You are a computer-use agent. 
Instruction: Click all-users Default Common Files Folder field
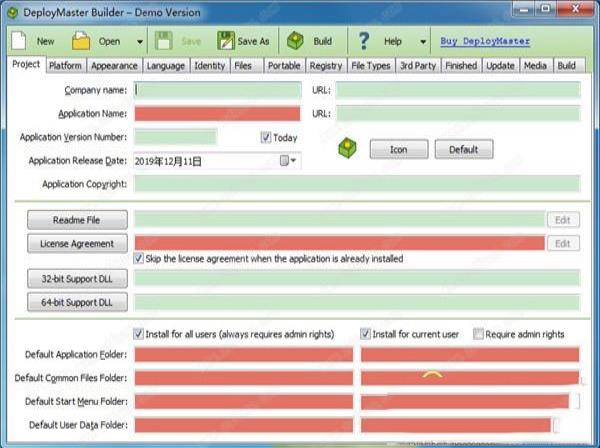tap(244, 378)
